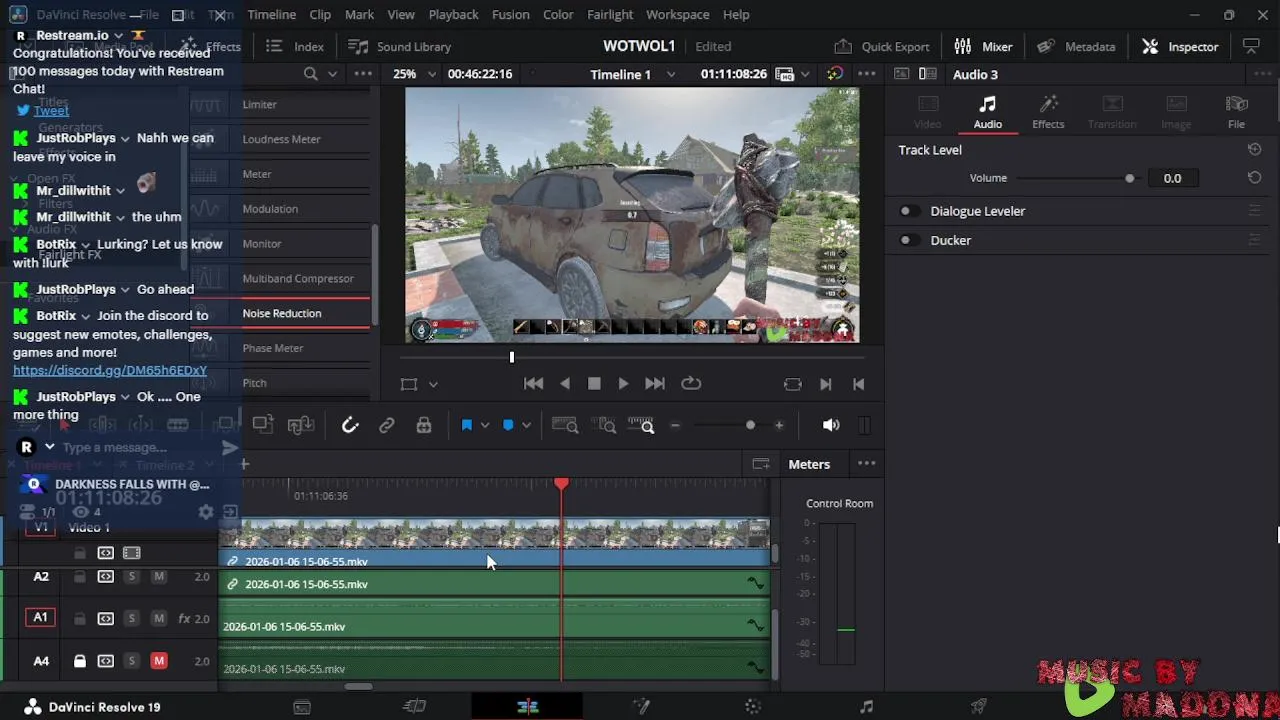Click the detail zoom icon
Image resolution: width=1280 pixels, height=720 pixels.
pyautogui.click(x=603, y=425)
